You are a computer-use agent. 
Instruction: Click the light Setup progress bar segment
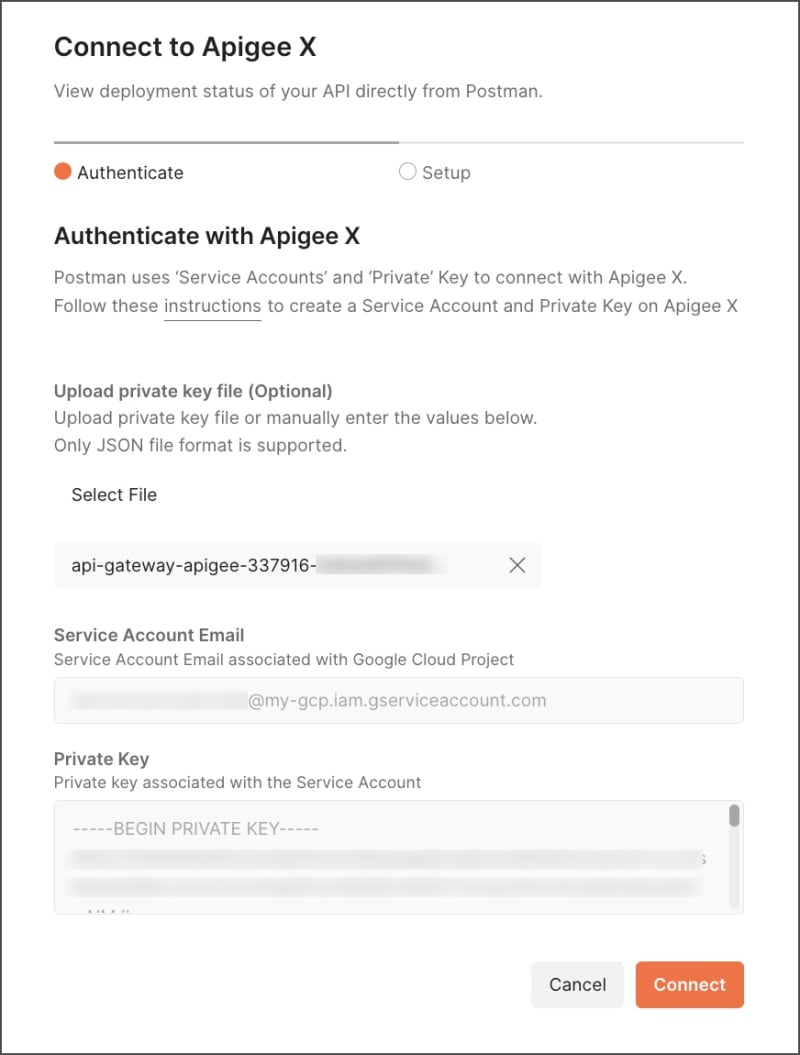tap(570, 143)
